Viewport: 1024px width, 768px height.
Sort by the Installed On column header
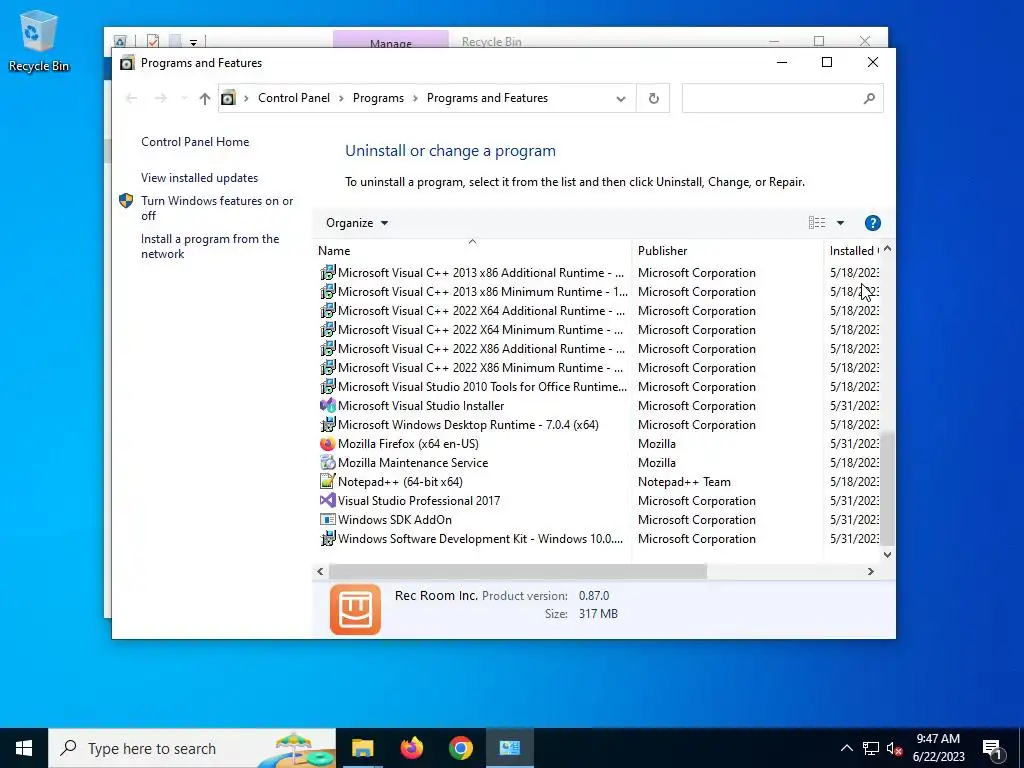tap(852, 251)
